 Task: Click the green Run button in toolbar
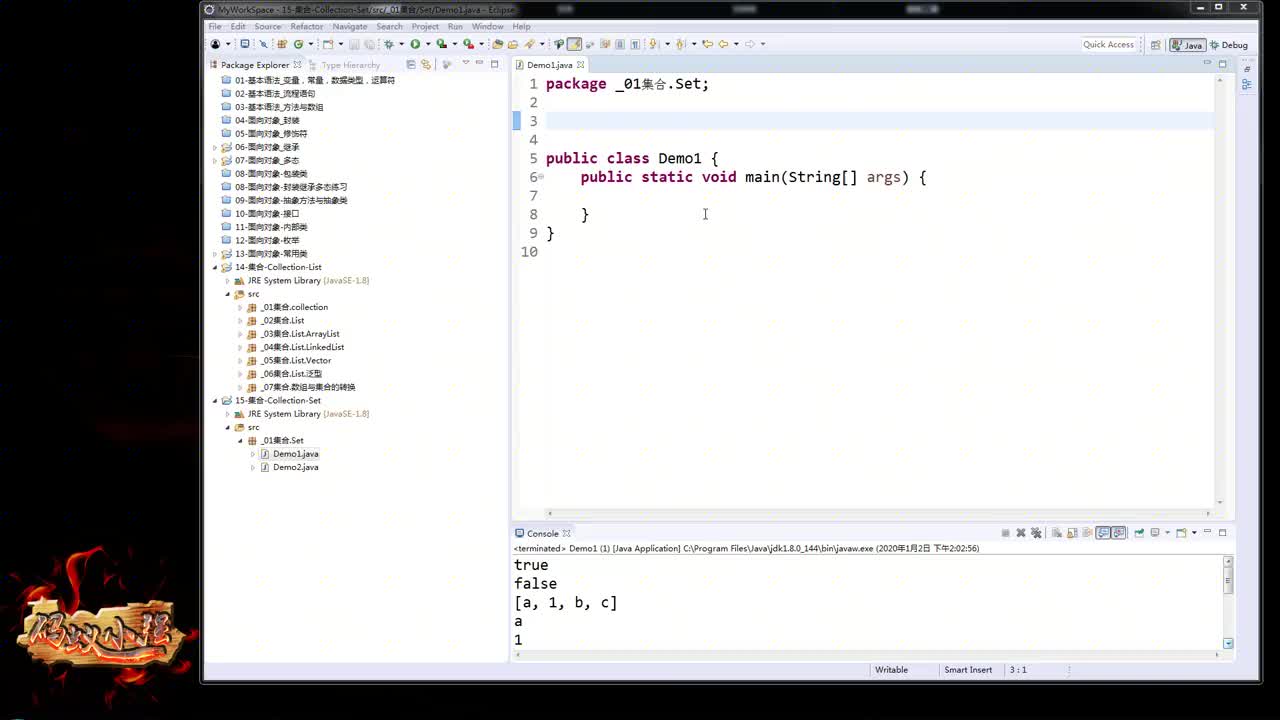pos(415,44)
